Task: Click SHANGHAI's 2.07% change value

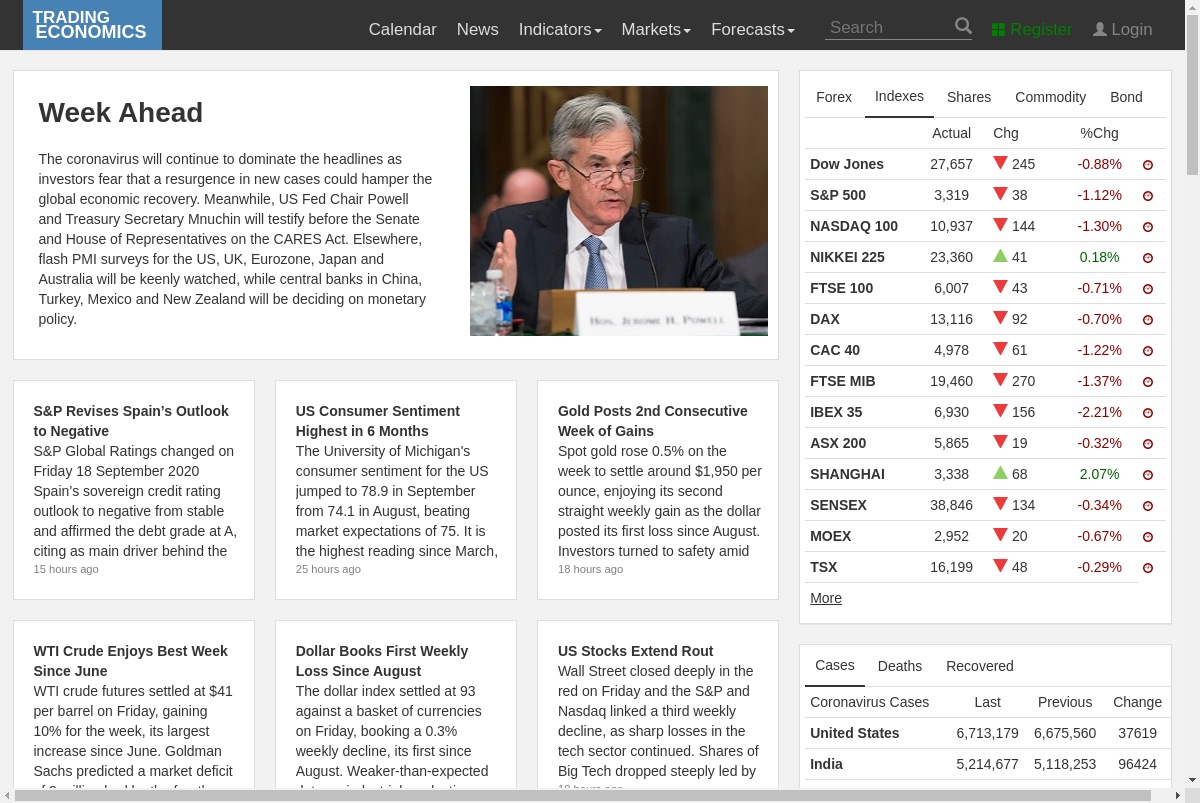Action: [1099, 474]
